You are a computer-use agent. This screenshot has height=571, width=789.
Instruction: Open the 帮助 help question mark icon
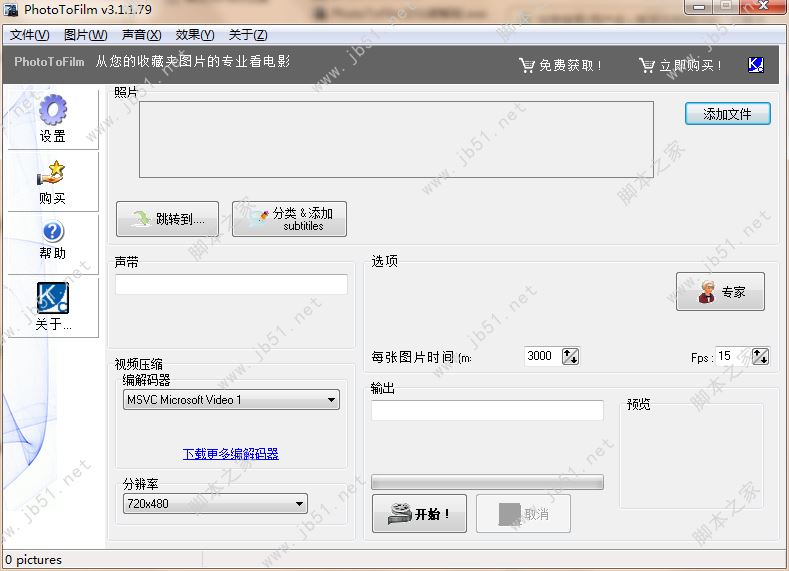(x=53, y=232)
